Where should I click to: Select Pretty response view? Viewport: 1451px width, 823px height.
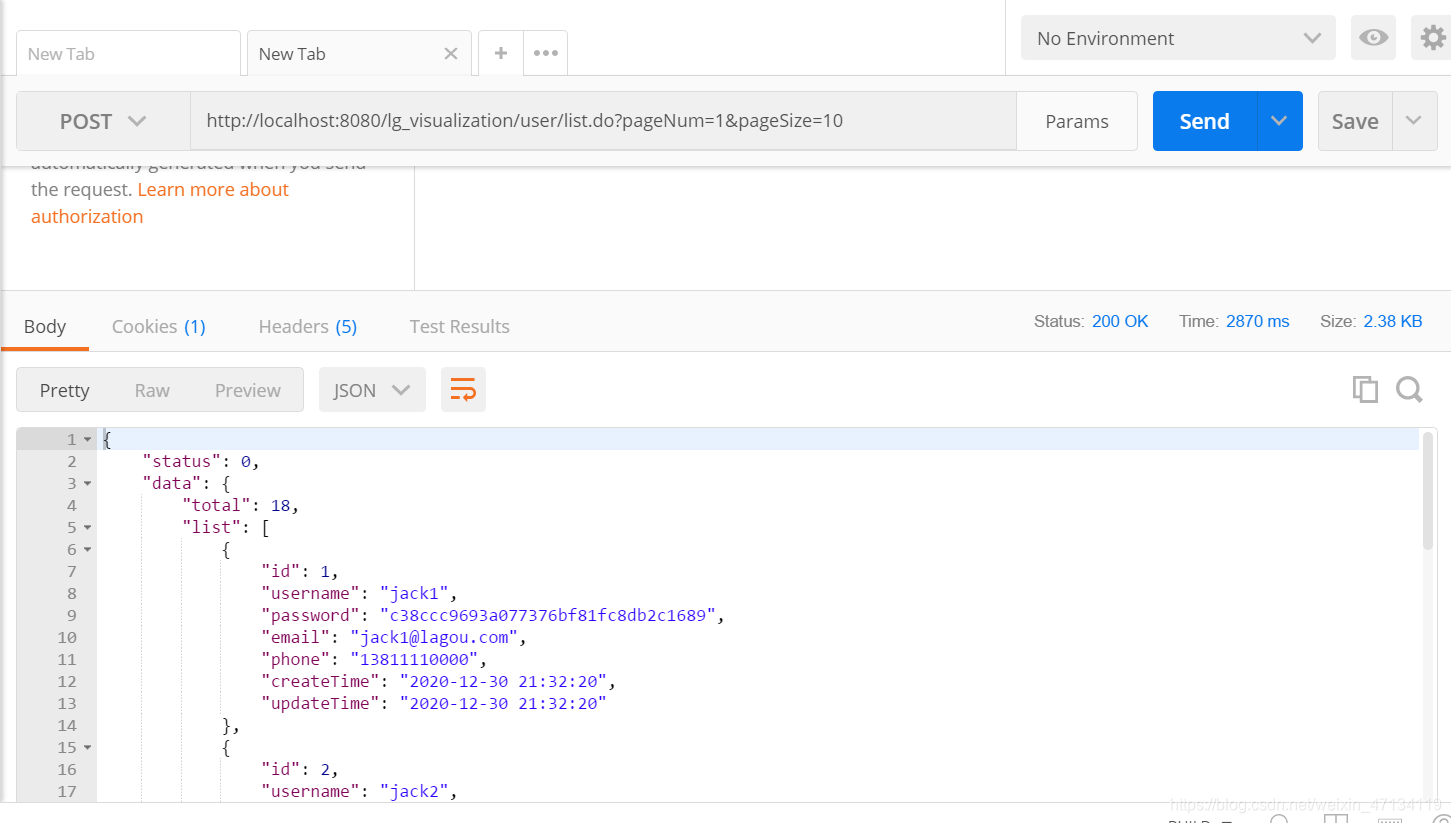coord(65,390)
